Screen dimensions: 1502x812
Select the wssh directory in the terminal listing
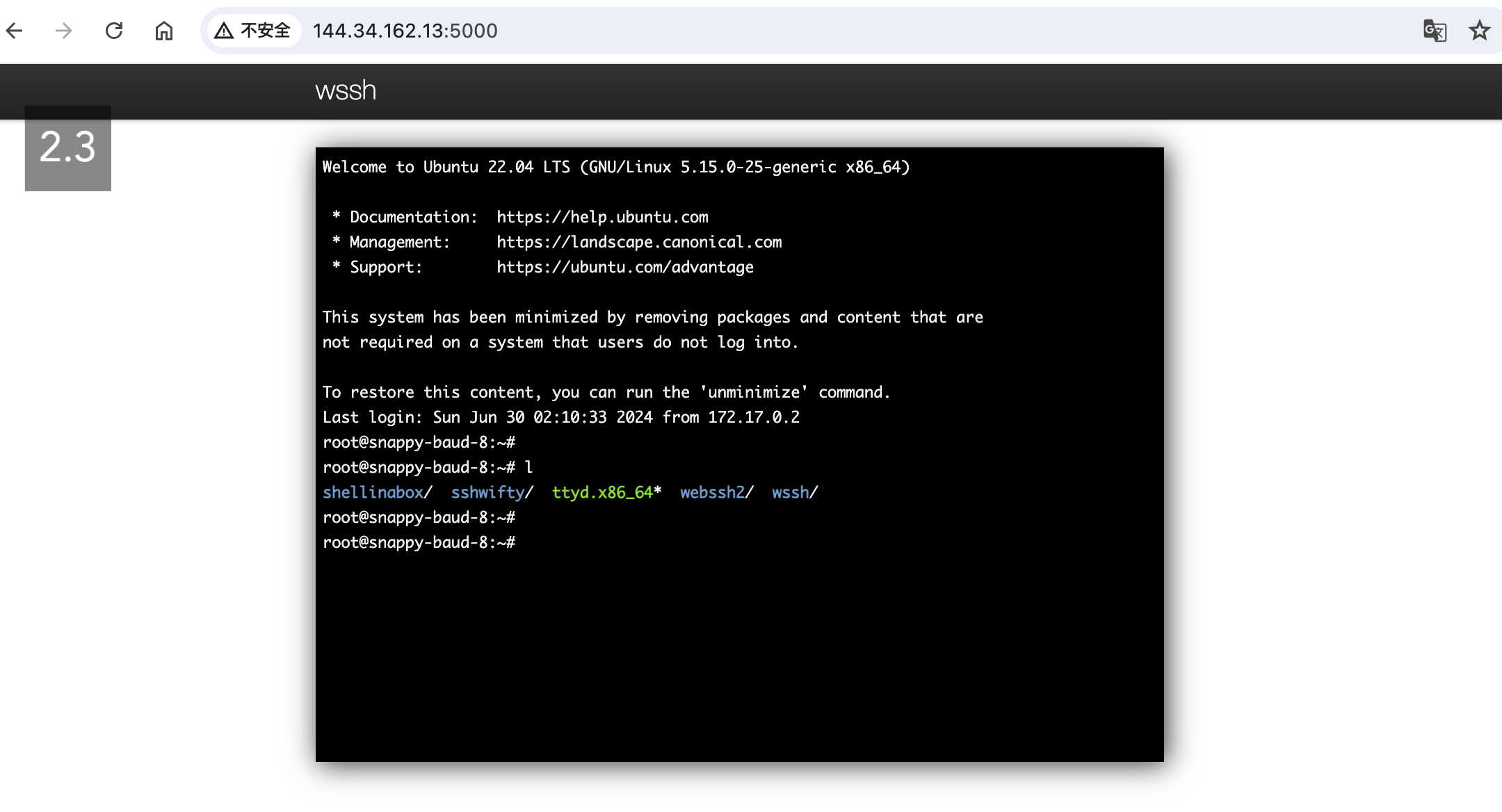791,492
